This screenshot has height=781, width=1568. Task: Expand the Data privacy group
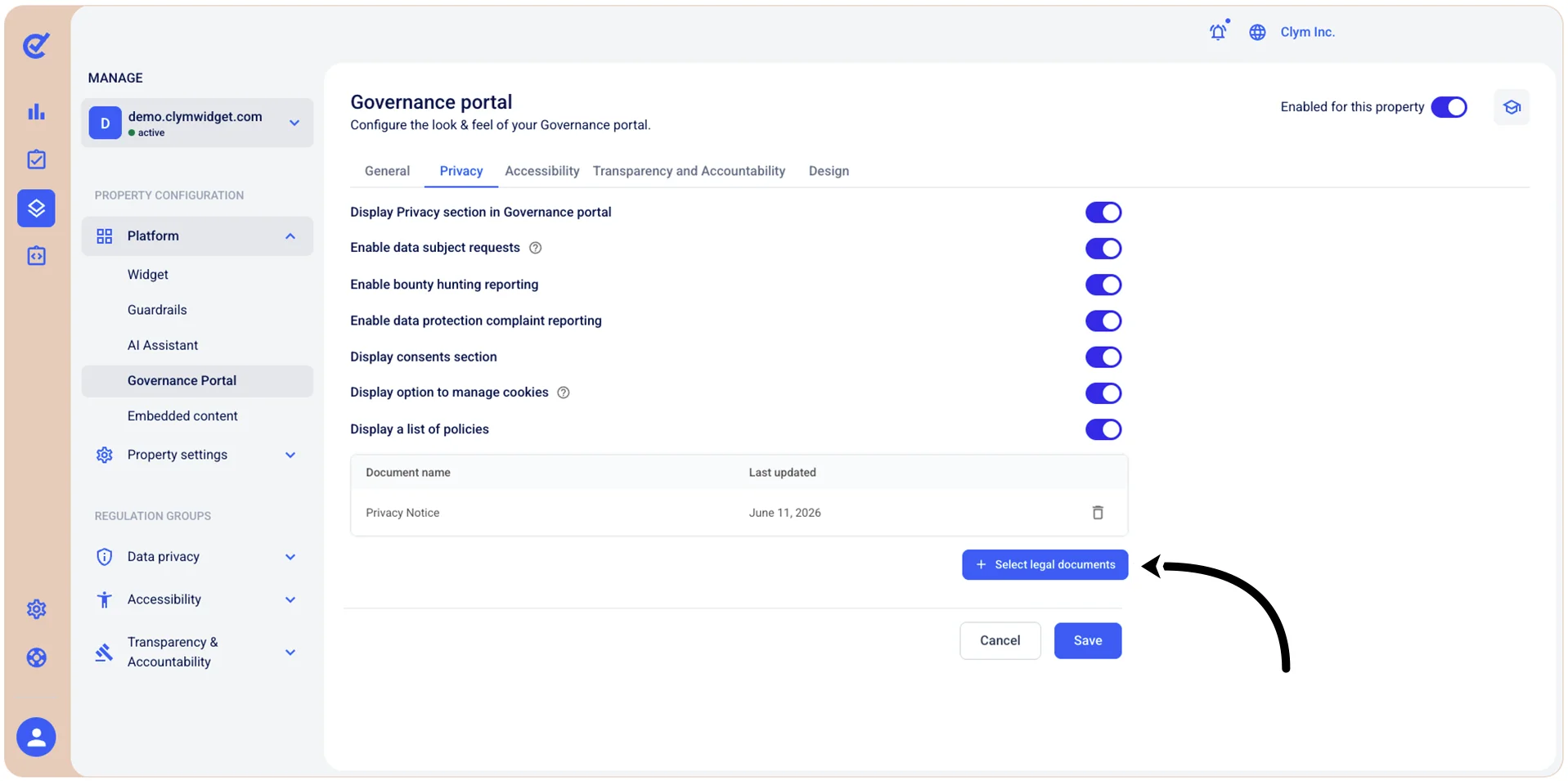[197, 557]
